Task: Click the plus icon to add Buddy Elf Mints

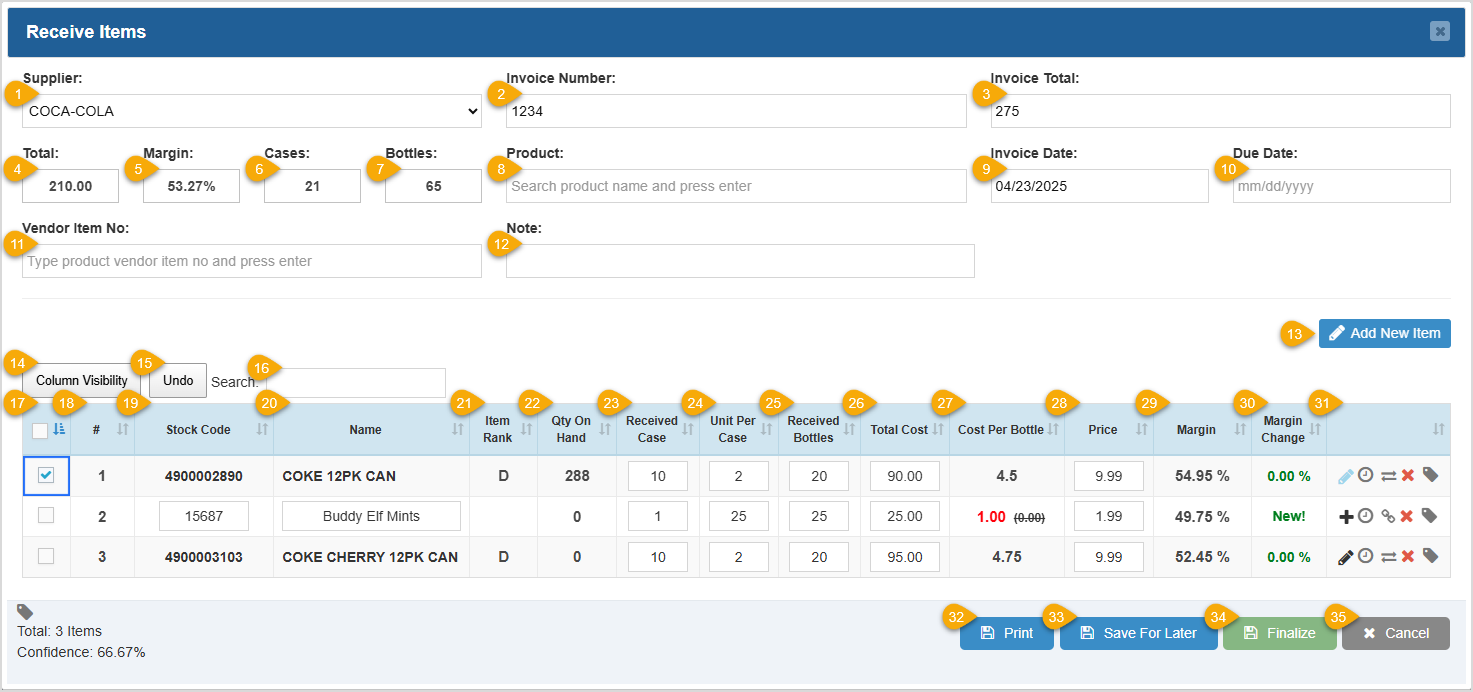Action: 1345,515
